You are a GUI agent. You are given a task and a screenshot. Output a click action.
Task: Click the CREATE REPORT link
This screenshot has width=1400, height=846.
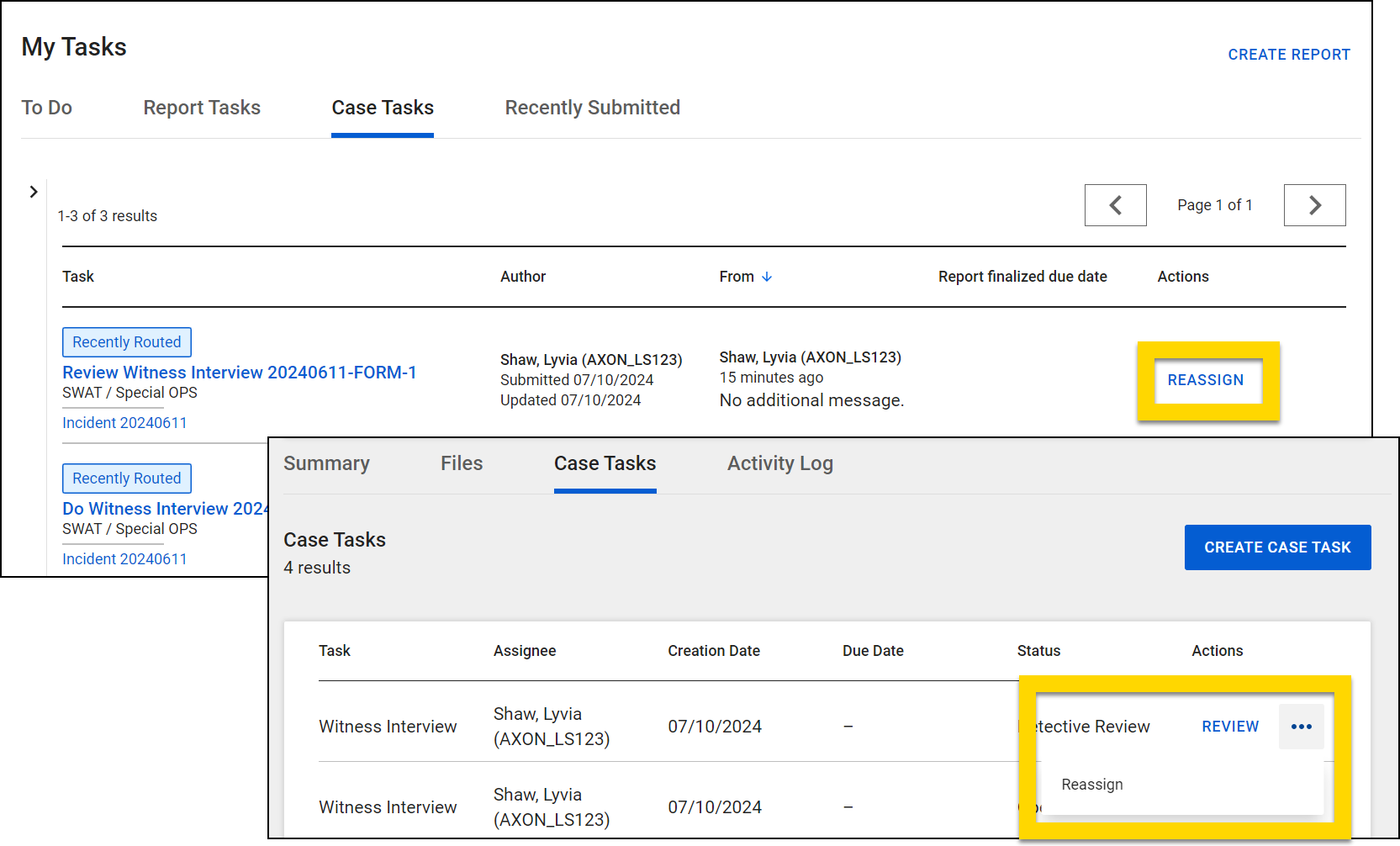(x=1289, y=54)
